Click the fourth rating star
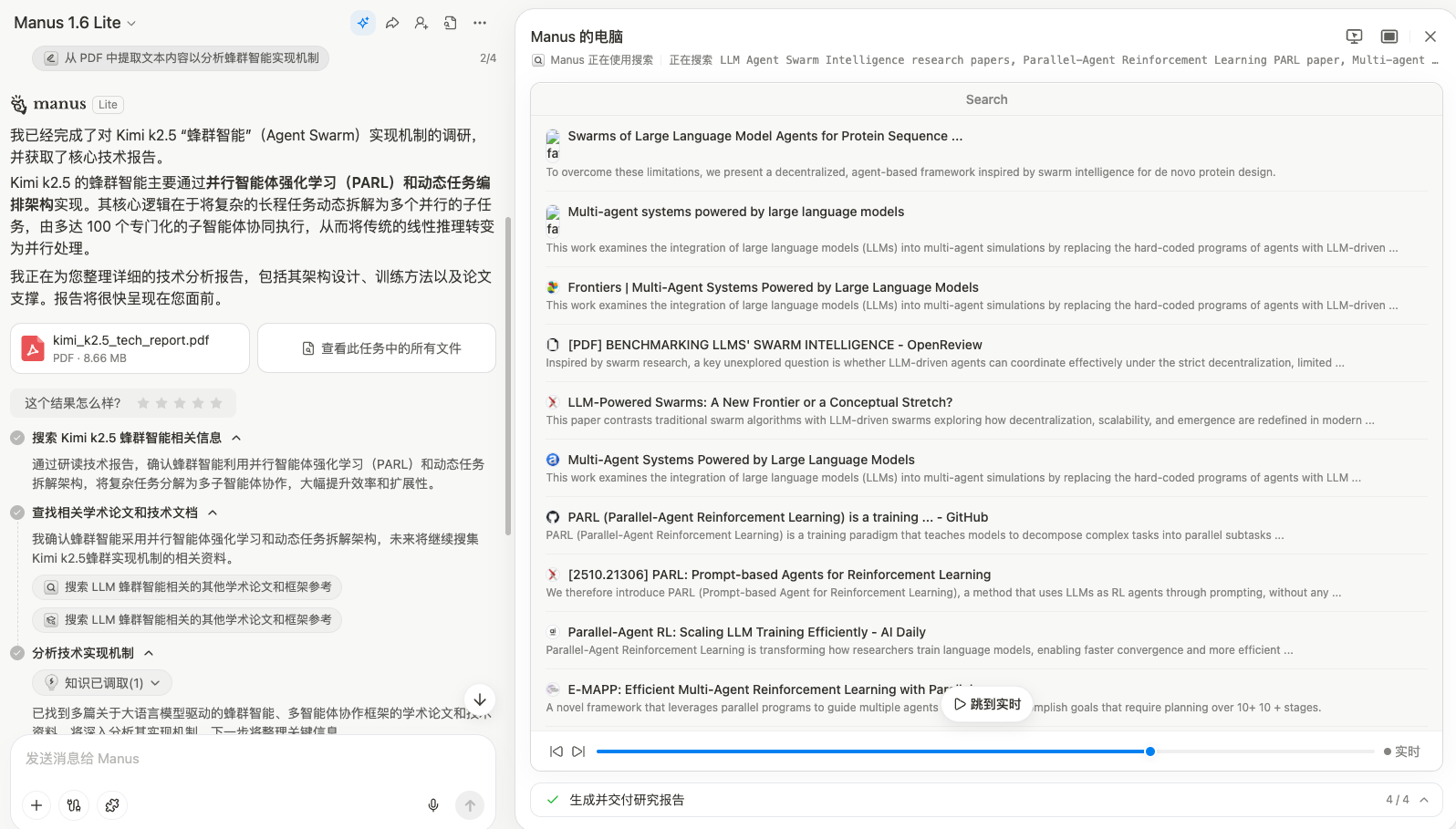1456x829 pixels. pyautogui.click(x=198, y=403)
